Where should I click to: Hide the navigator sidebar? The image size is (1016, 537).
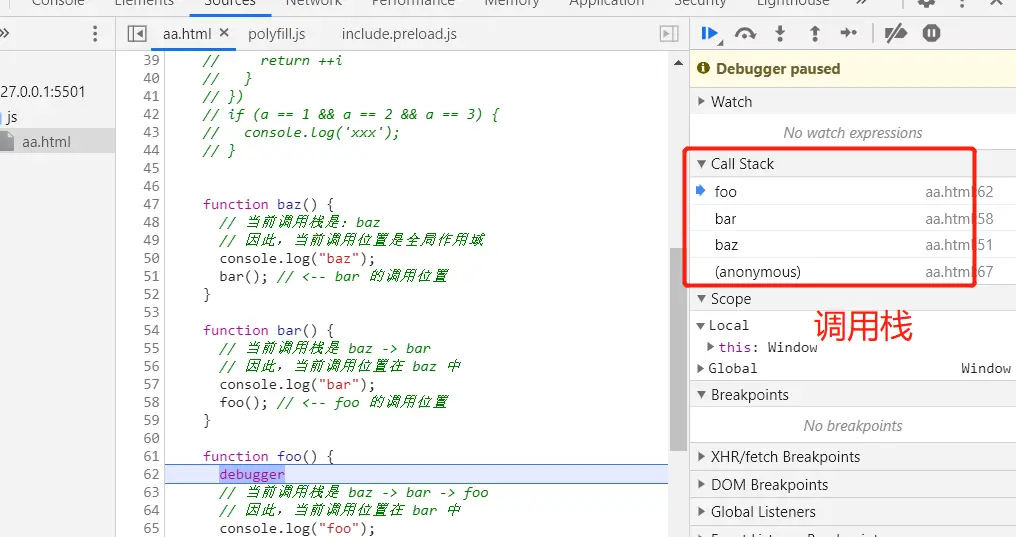pos(137,34)
